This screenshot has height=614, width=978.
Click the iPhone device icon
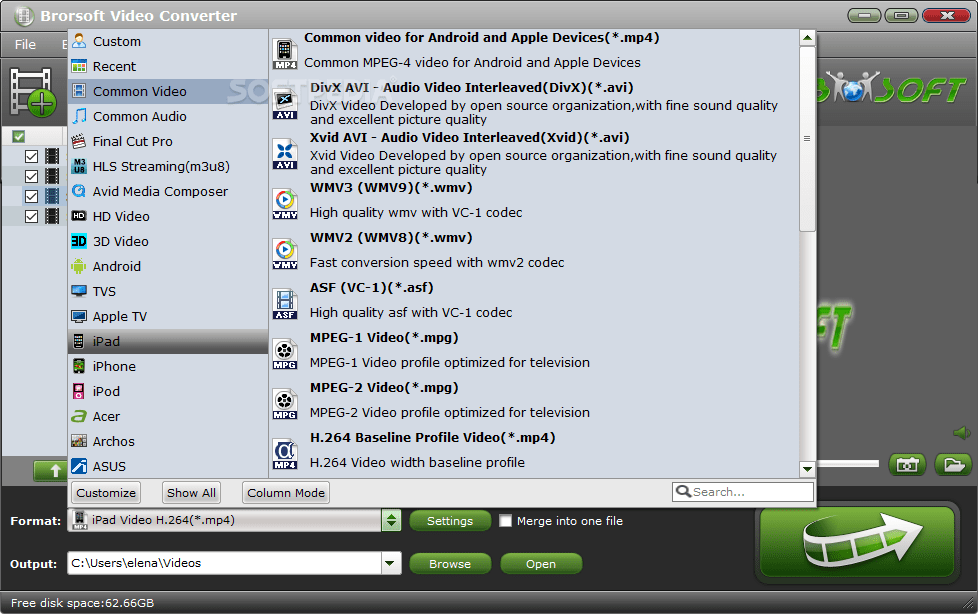[79, 366]
